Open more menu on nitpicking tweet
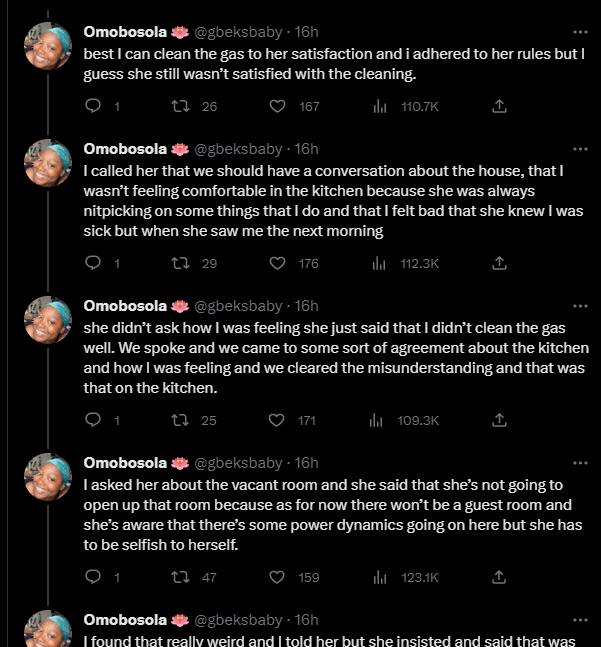 point(580,148)
